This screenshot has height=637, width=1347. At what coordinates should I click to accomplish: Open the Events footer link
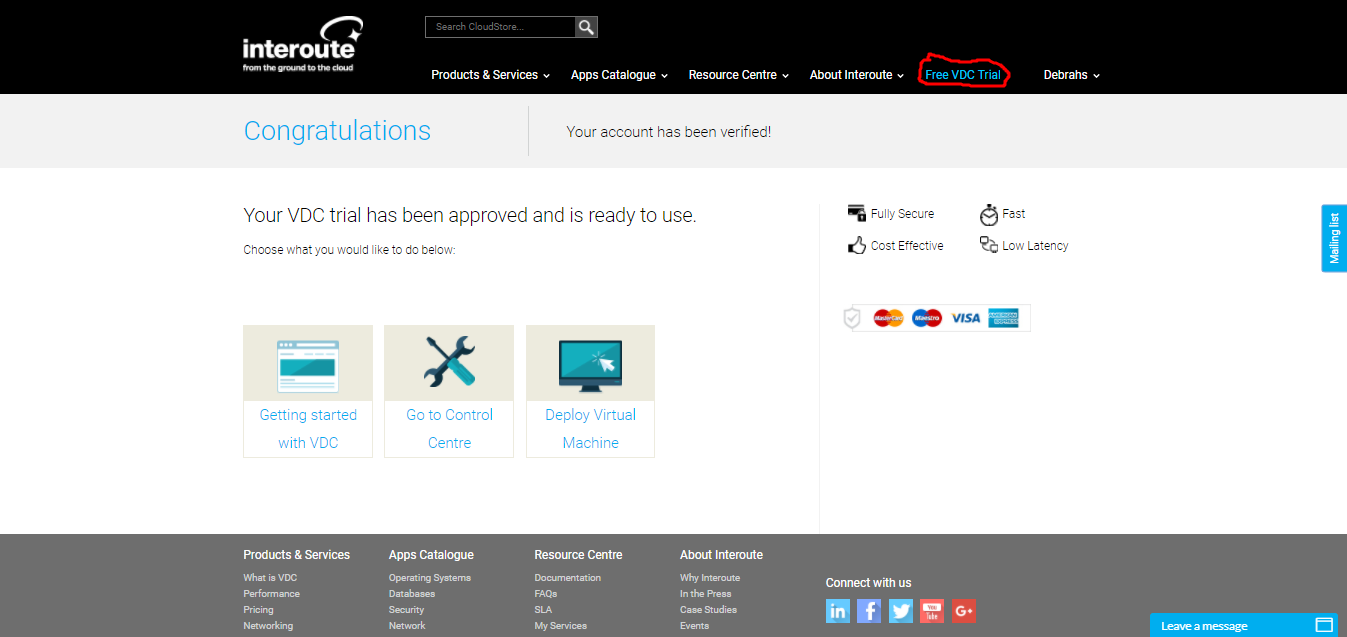694,626
